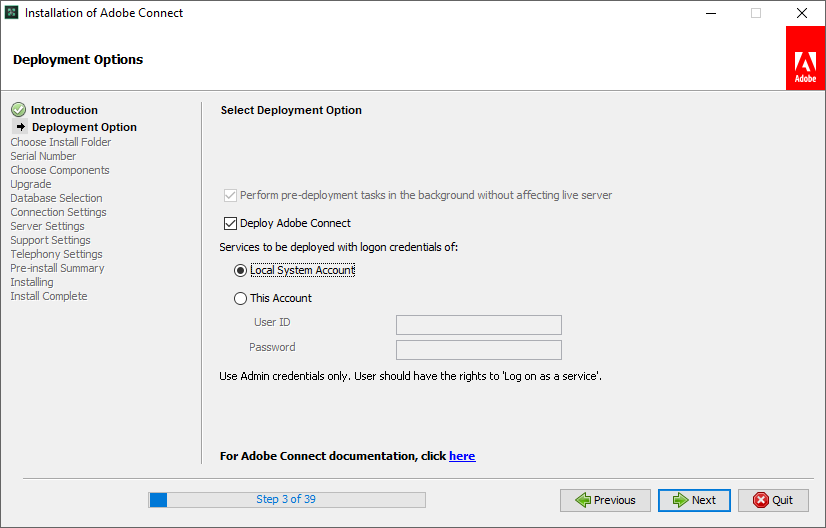Click the pre-deployment tasks checkbox
The height and width of the screenshot is (528, 826).
click(230, 195)
